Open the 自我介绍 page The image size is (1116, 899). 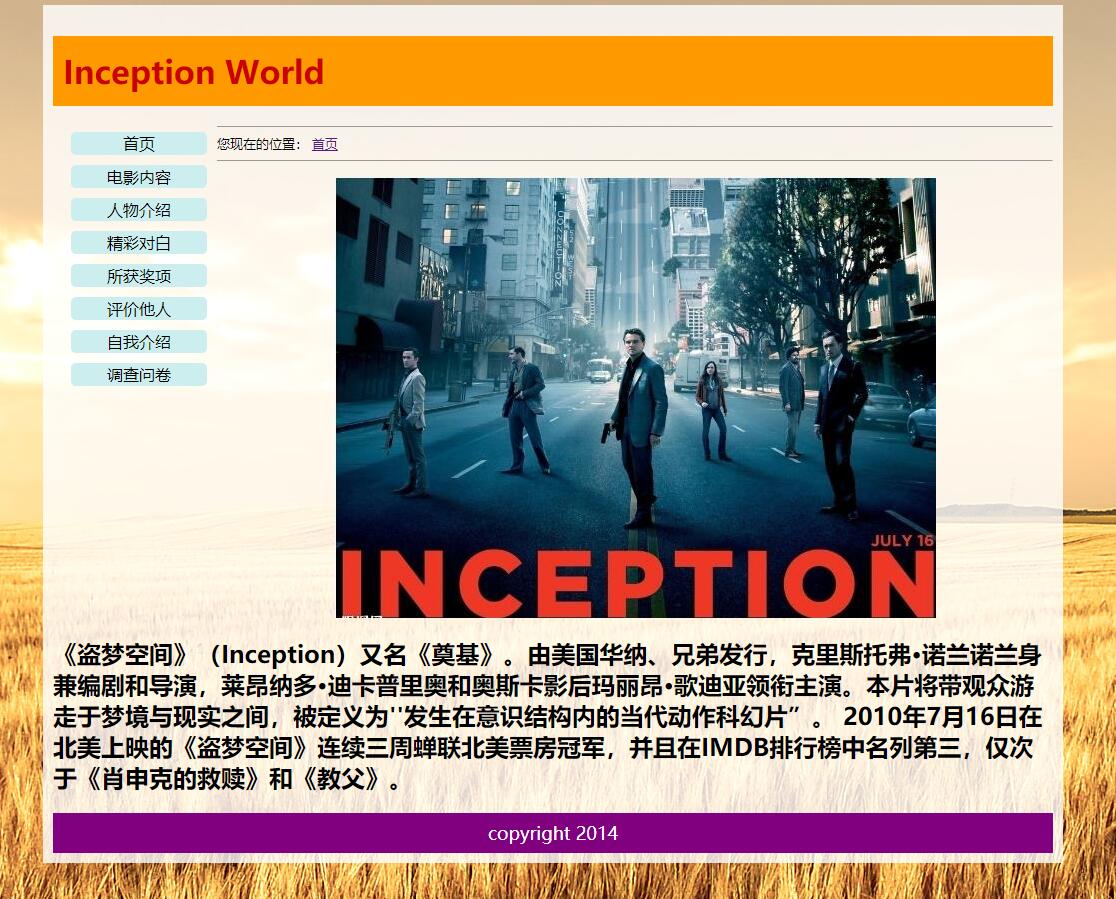(x=139, y=342)
